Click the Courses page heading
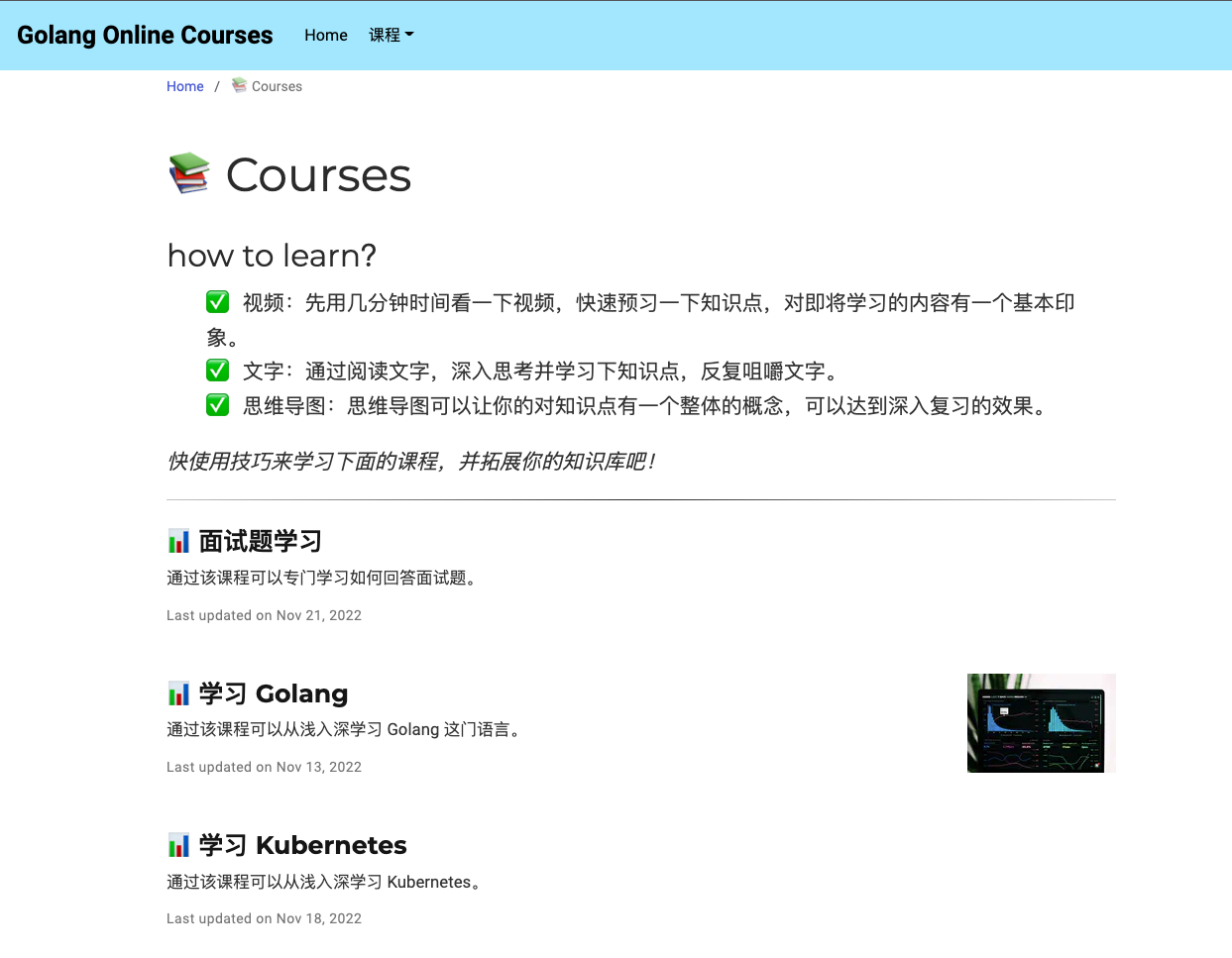 coord(318,175)
